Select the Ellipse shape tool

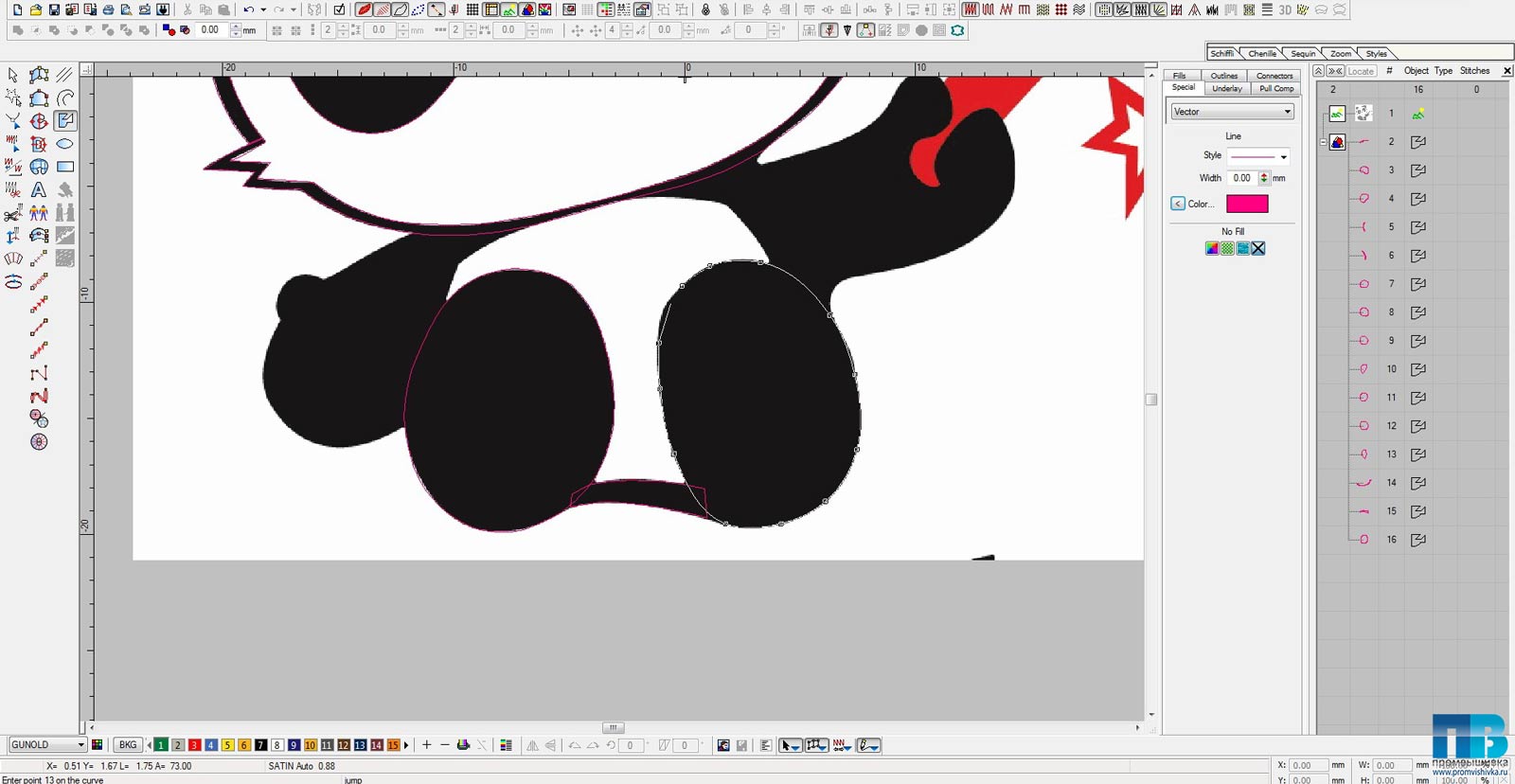tap(65, 144)
